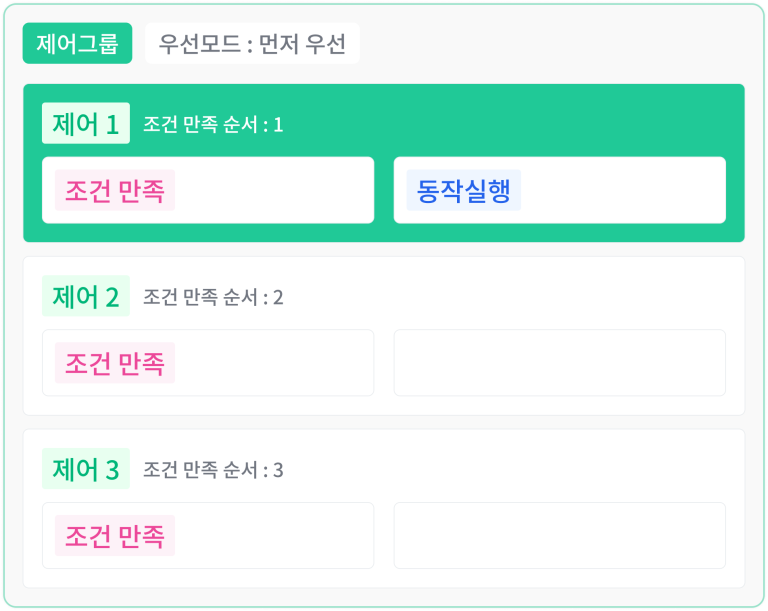Click the 조건 만족 순서 : 1 text
The image size is (768, 611).
(213, 124)
